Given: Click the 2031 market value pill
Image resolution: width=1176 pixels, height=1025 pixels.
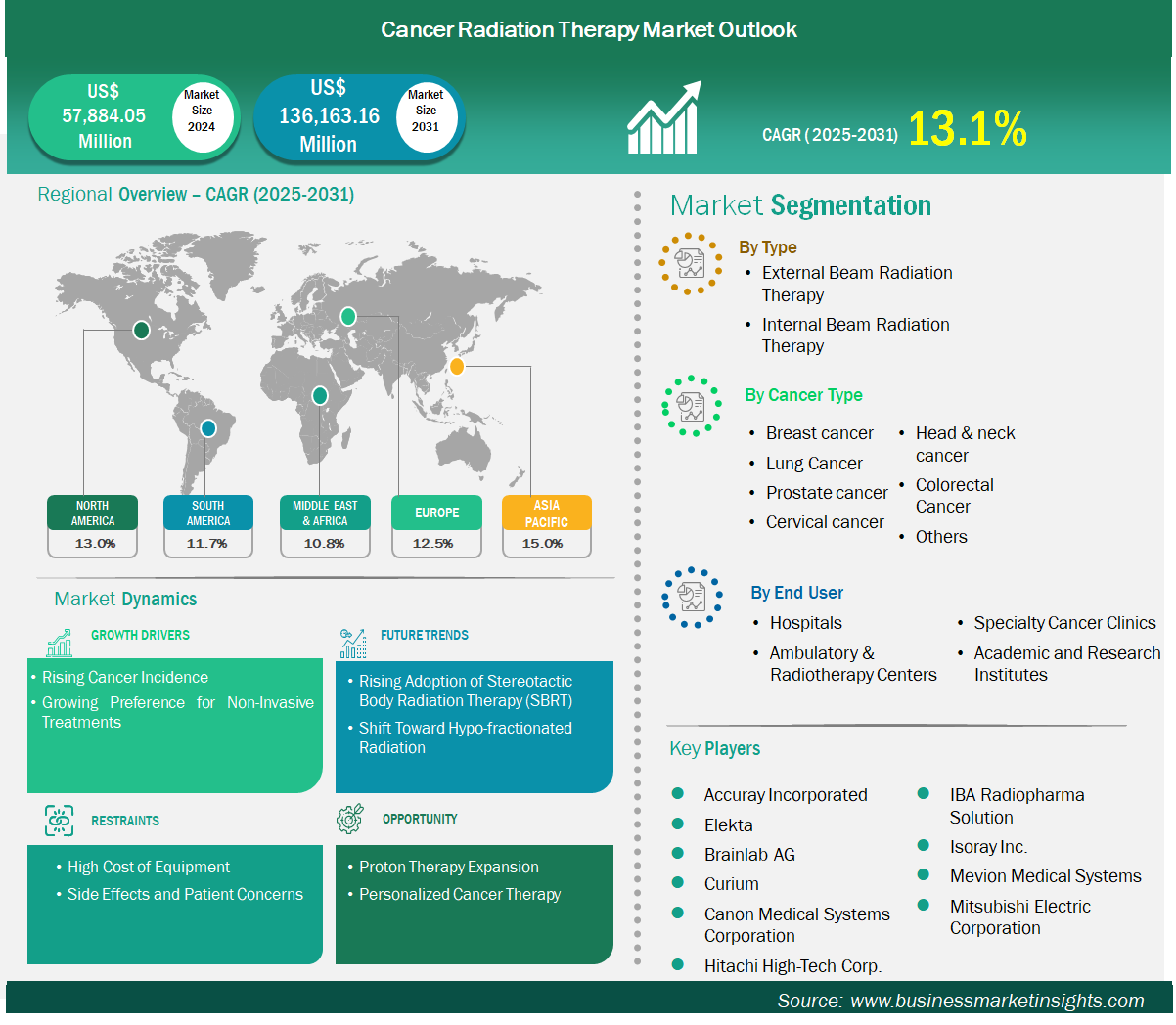Looking at the screenshot, I should tap(359, 117).
